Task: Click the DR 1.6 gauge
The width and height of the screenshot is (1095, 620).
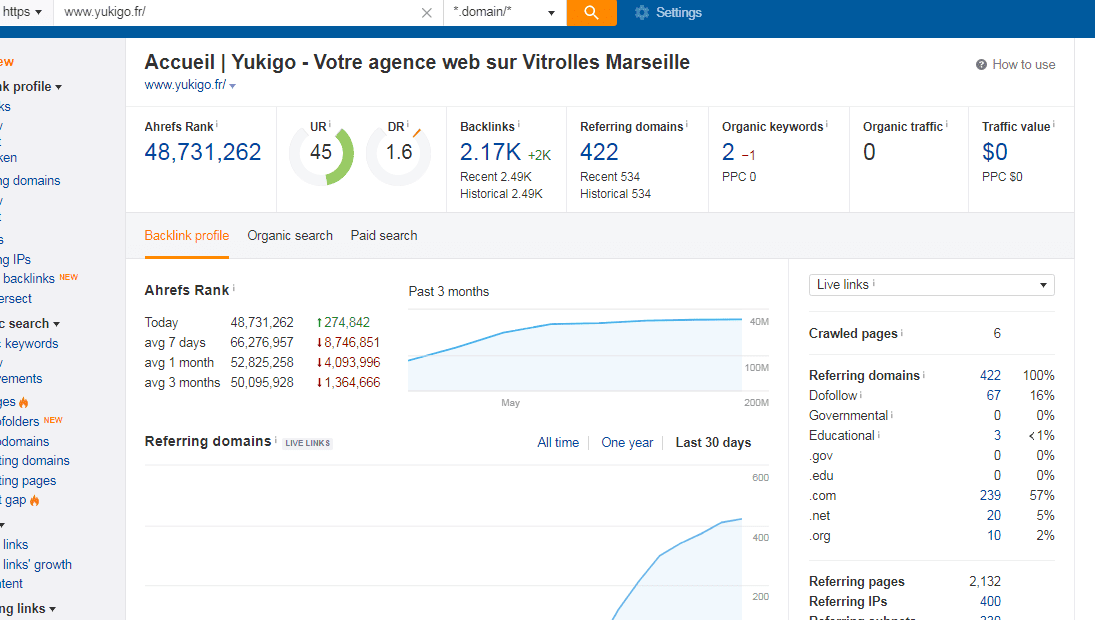Action: (x=399, y=152)
